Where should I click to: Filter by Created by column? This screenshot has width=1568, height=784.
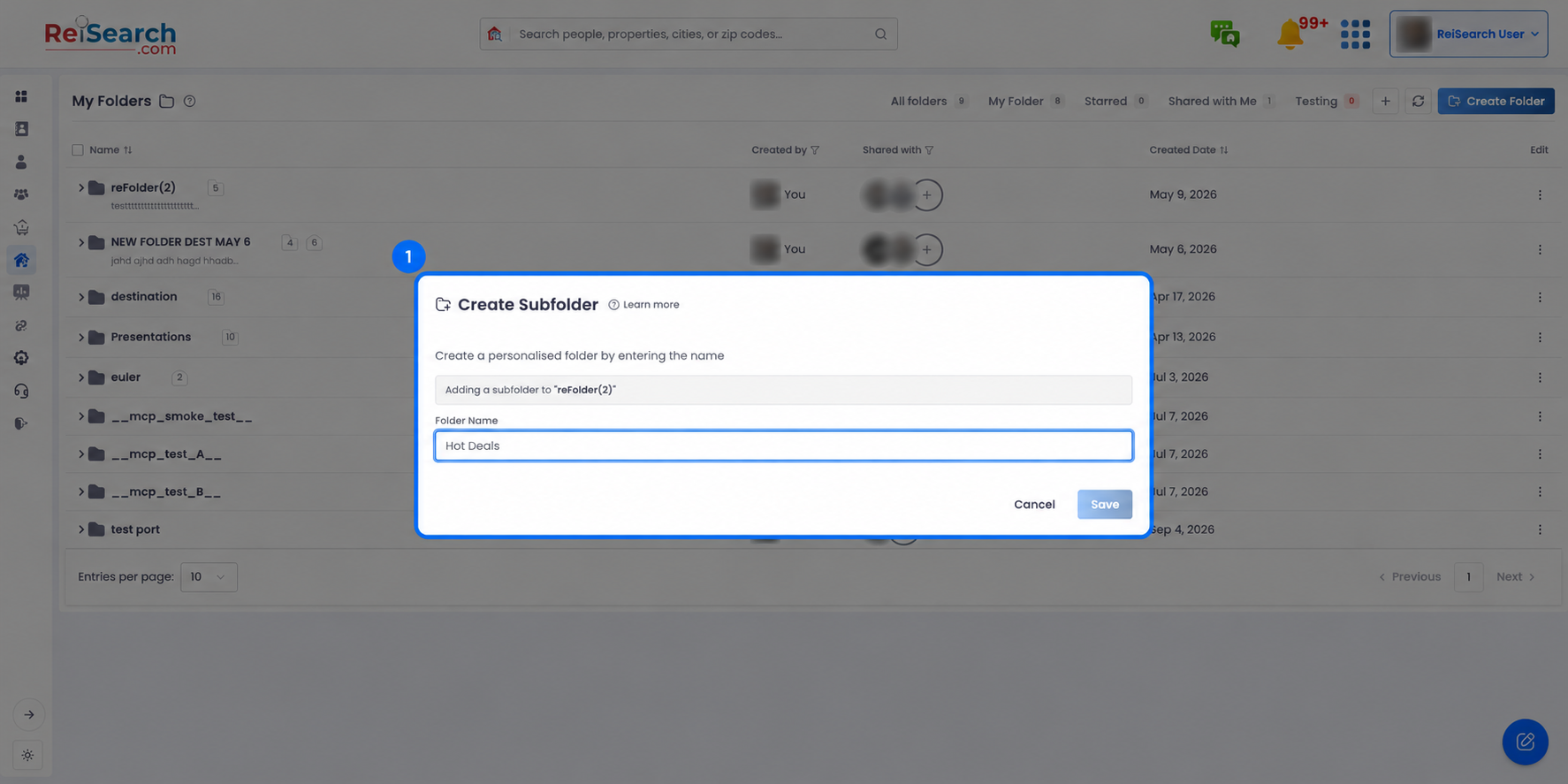point(815,150)
